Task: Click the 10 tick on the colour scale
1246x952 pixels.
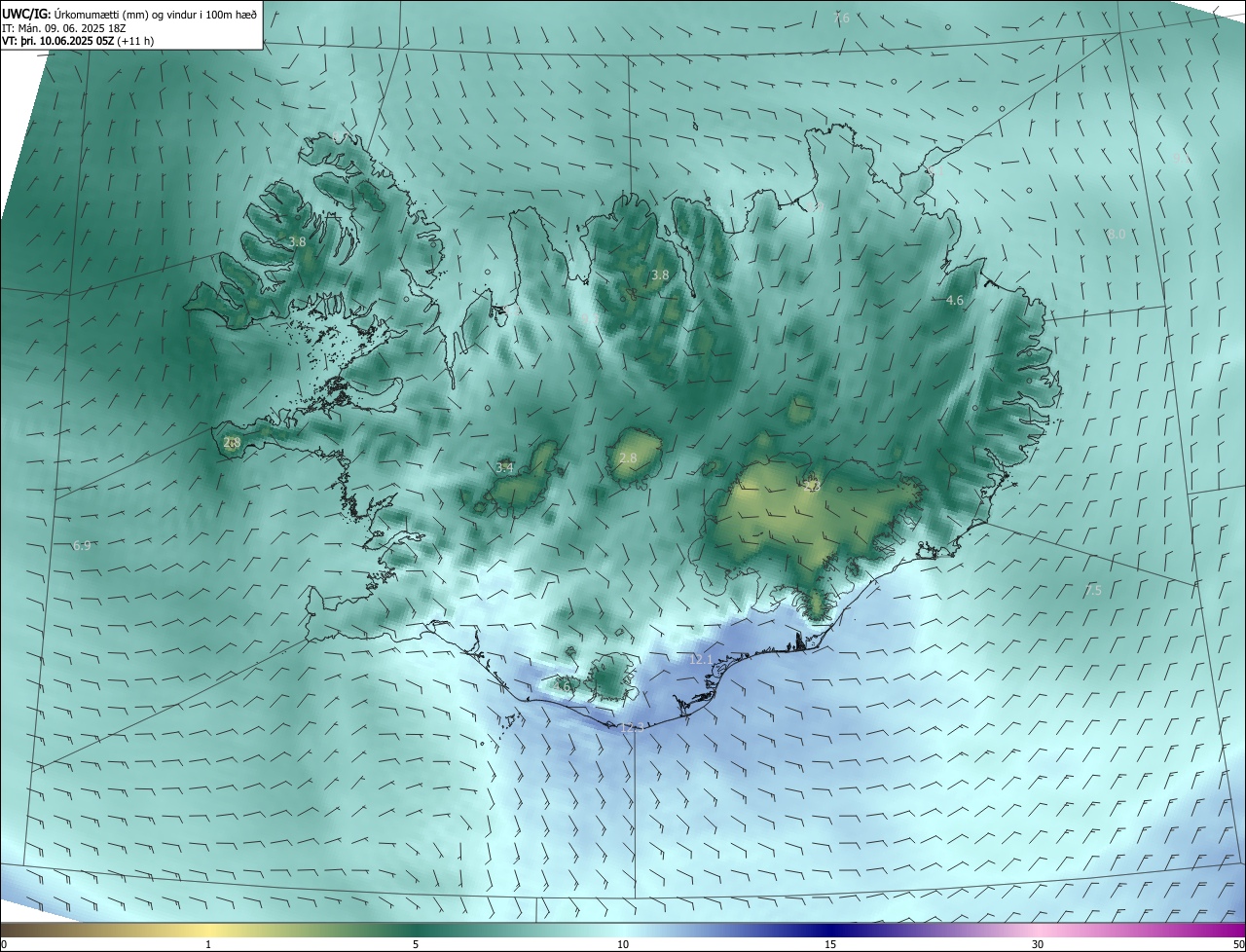Action: tap(623, 944)
